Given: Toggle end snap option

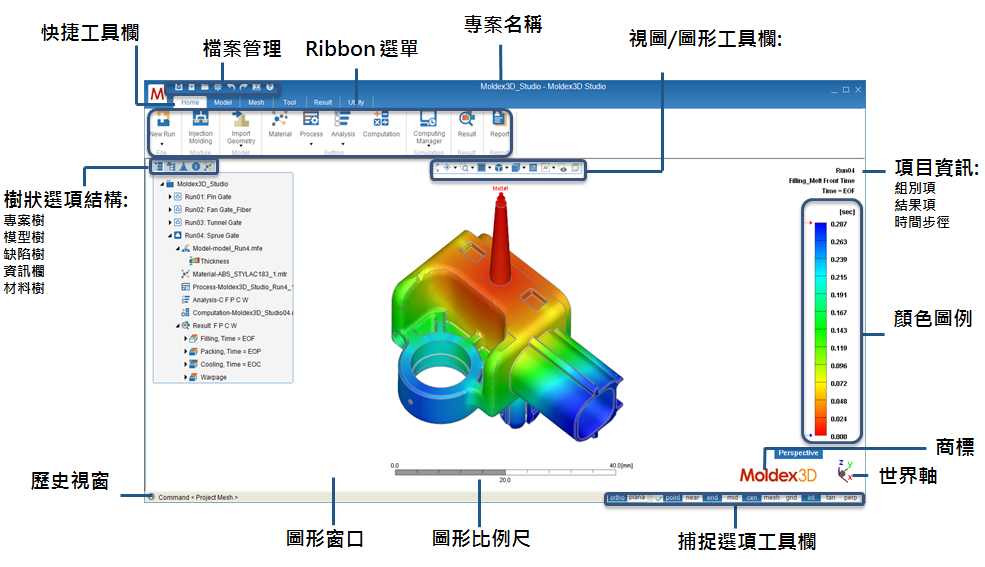Looking at the screenshot, I should [x=712, y=498].
